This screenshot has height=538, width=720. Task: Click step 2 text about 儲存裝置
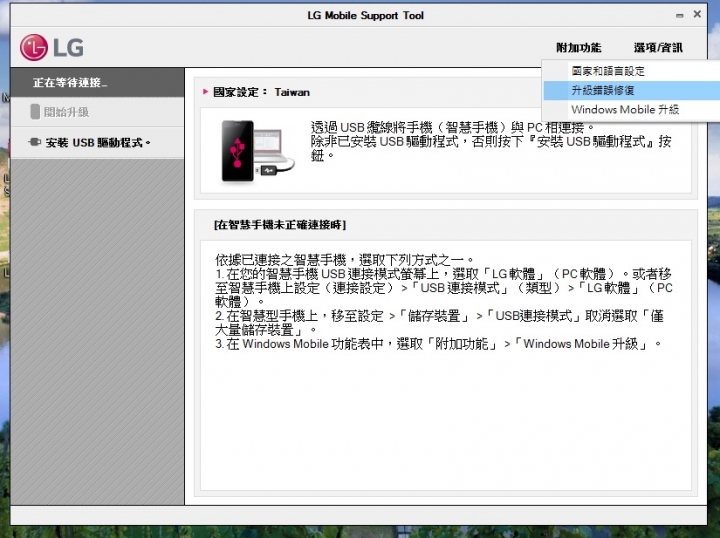439,323
